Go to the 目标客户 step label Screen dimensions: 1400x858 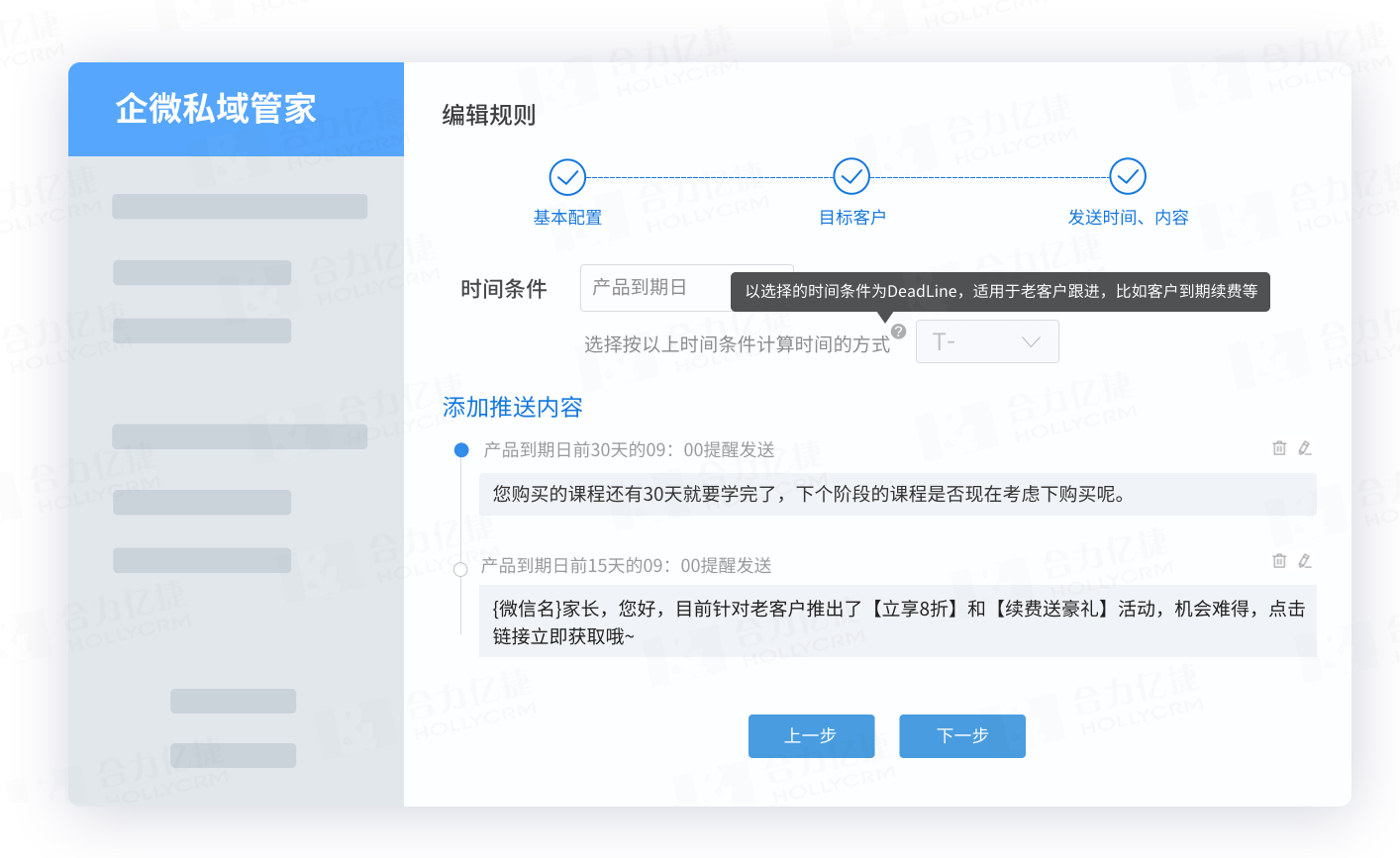point(851,218)
